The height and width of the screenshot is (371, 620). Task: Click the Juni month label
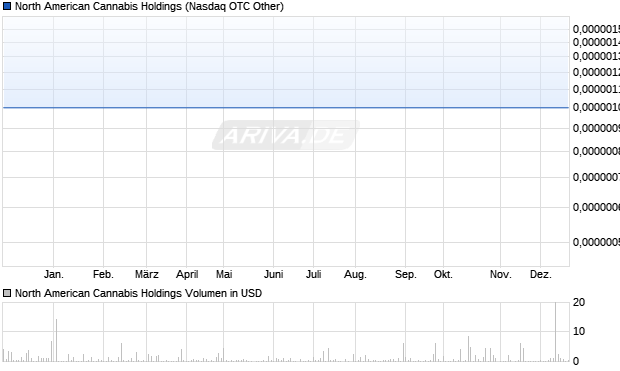[x=274, y=274]
